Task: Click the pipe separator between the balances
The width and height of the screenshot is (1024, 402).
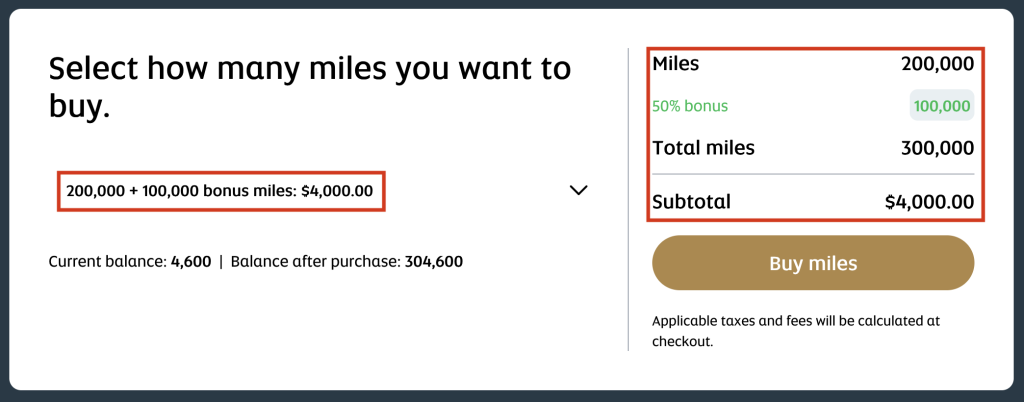Action: point(221,262)
